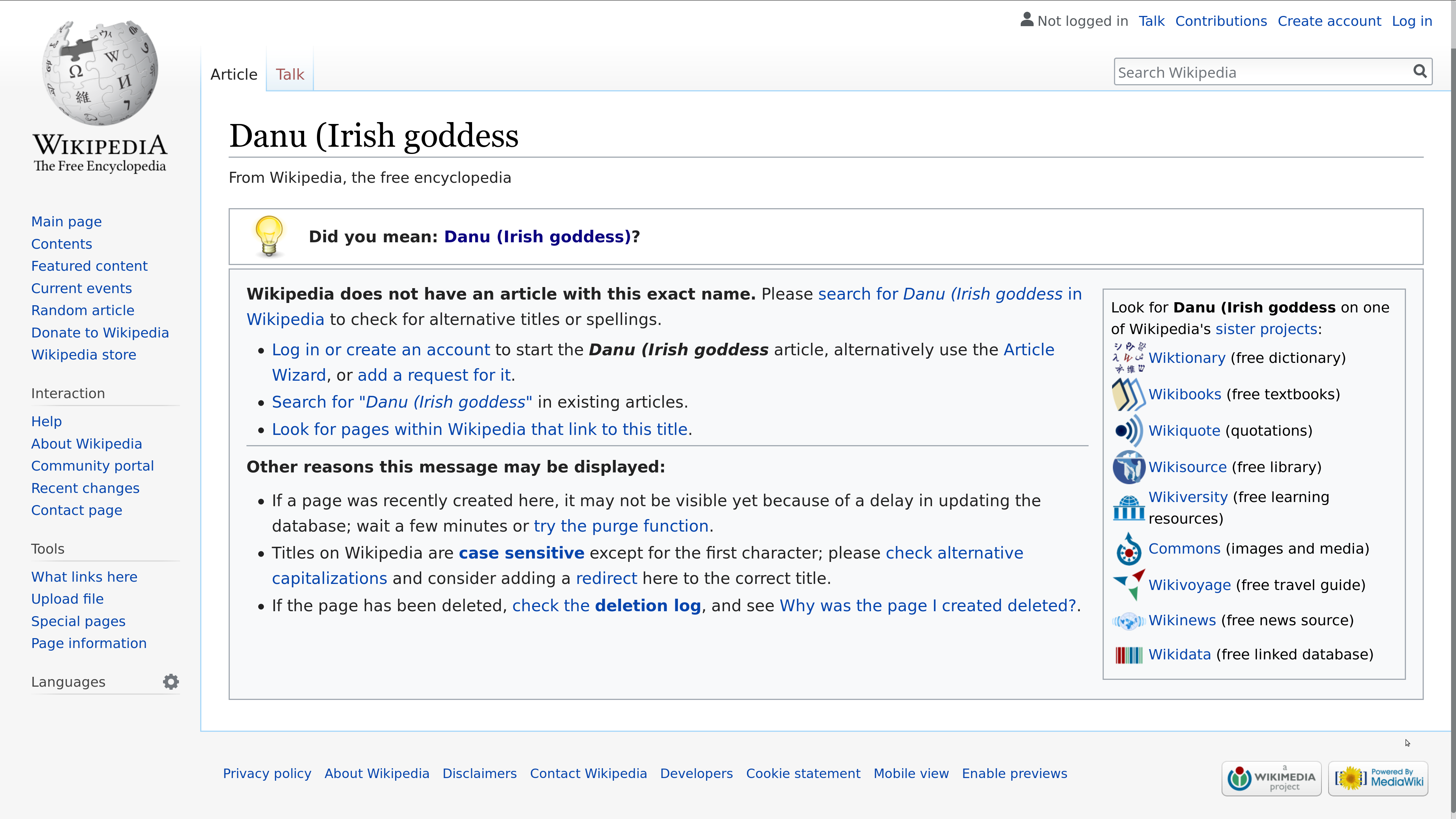Open the Help sidebar link

[x=46, y=421]
